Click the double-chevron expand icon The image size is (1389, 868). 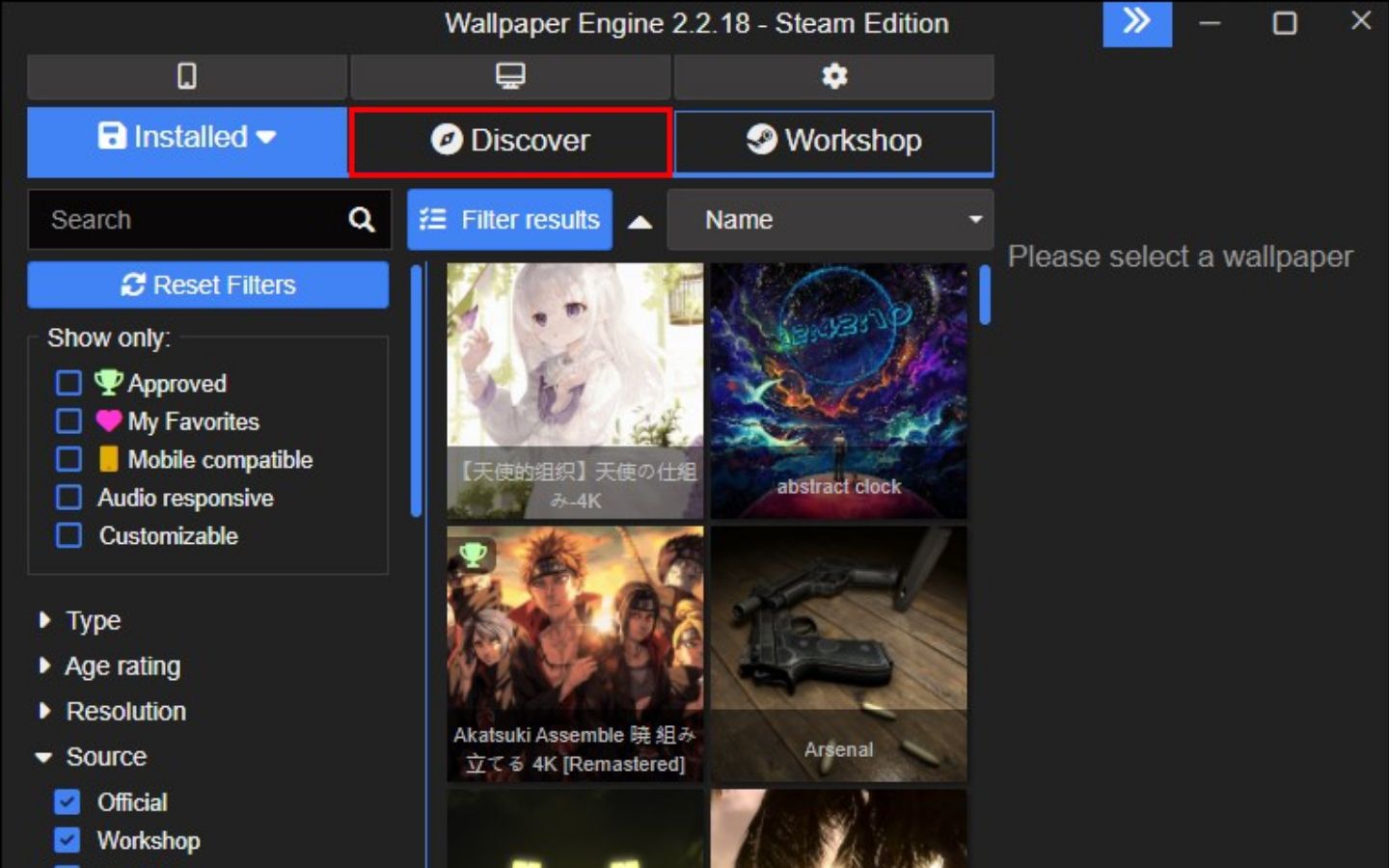click(x=1136, y=22)
